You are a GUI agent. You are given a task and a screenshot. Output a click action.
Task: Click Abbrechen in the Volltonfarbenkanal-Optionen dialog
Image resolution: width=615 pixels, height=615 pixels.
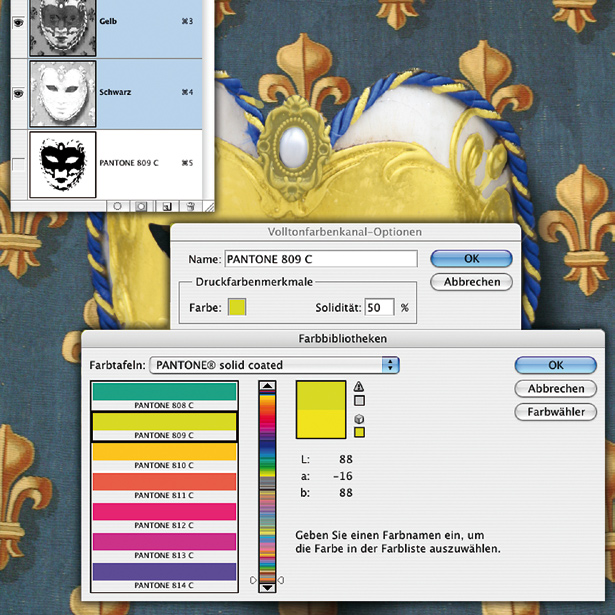click(x=471, y=282)
